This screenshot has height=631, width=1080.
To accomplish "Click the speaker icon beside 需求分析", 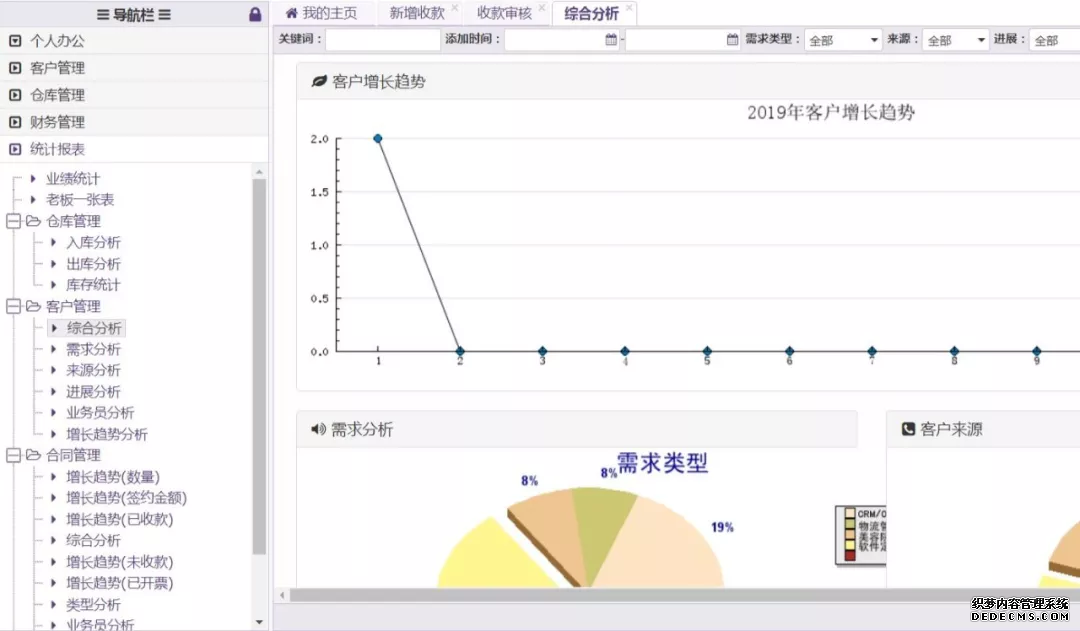I will point(319,429).
